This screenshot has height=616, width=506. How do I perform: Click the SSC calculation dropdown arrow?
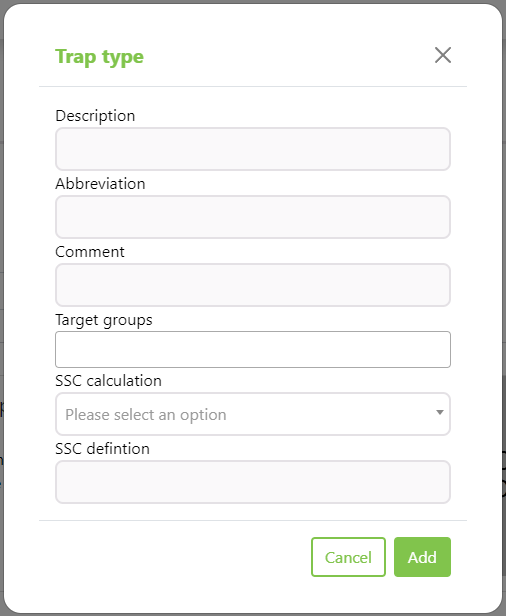tap(440, 412)
